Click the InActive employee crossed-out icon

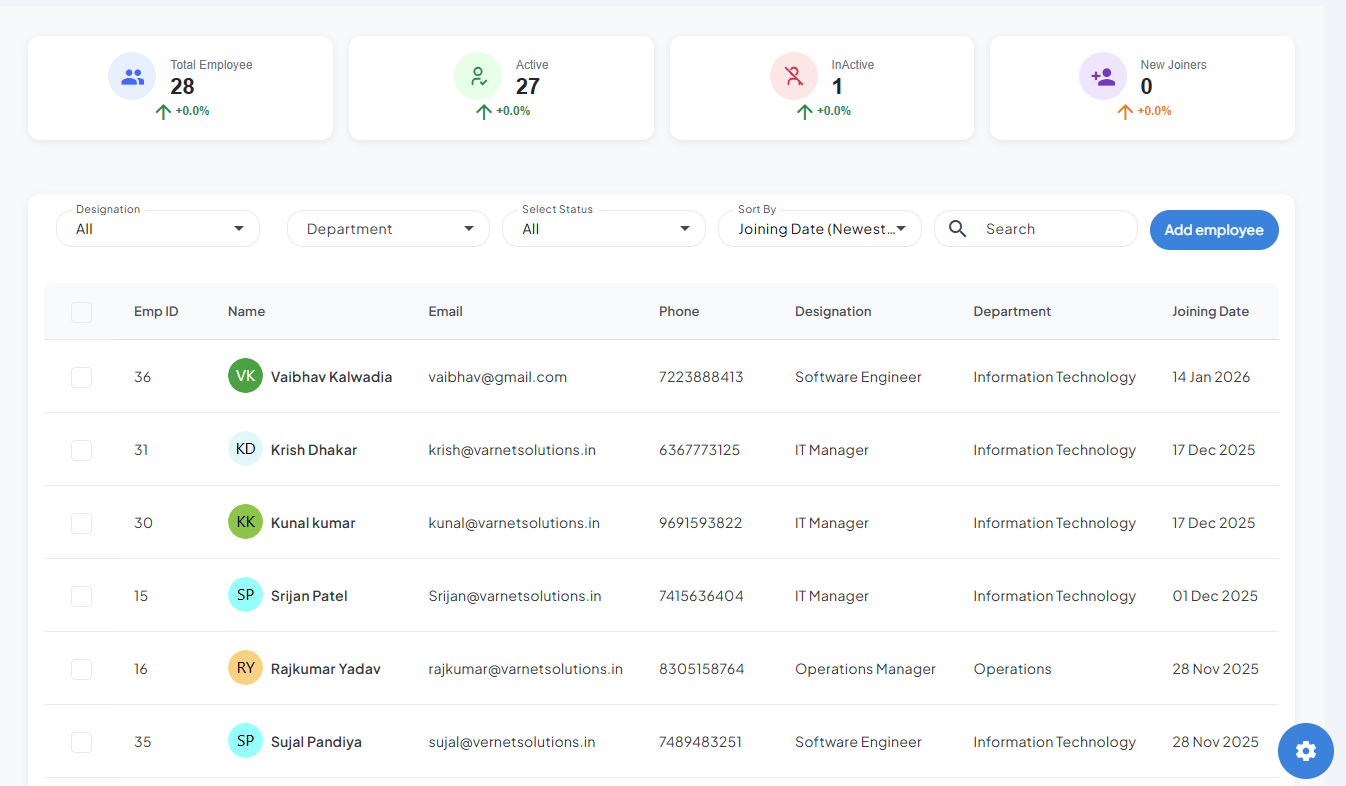(794, 77)
